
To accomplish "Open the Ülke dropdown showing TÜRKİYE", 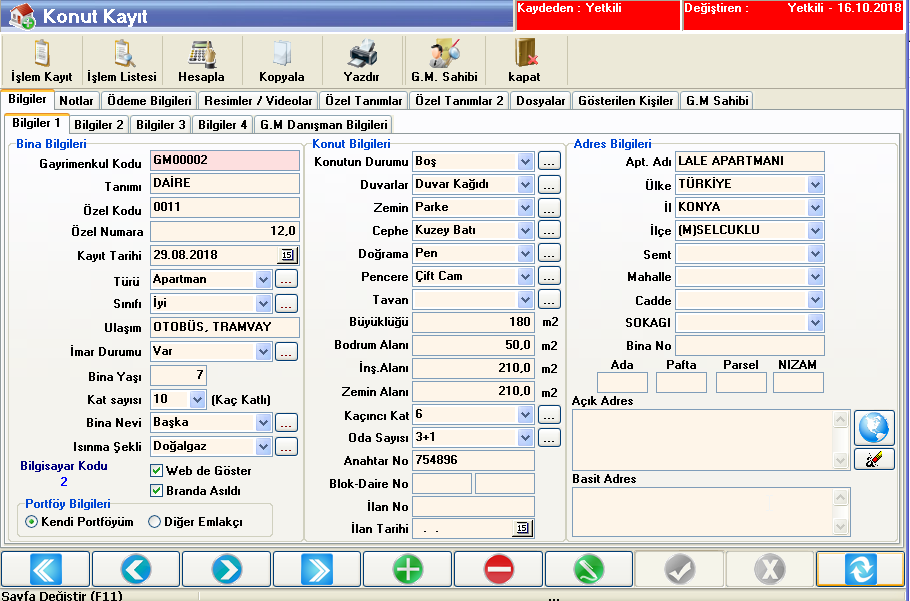I will (x=815, y=184).
